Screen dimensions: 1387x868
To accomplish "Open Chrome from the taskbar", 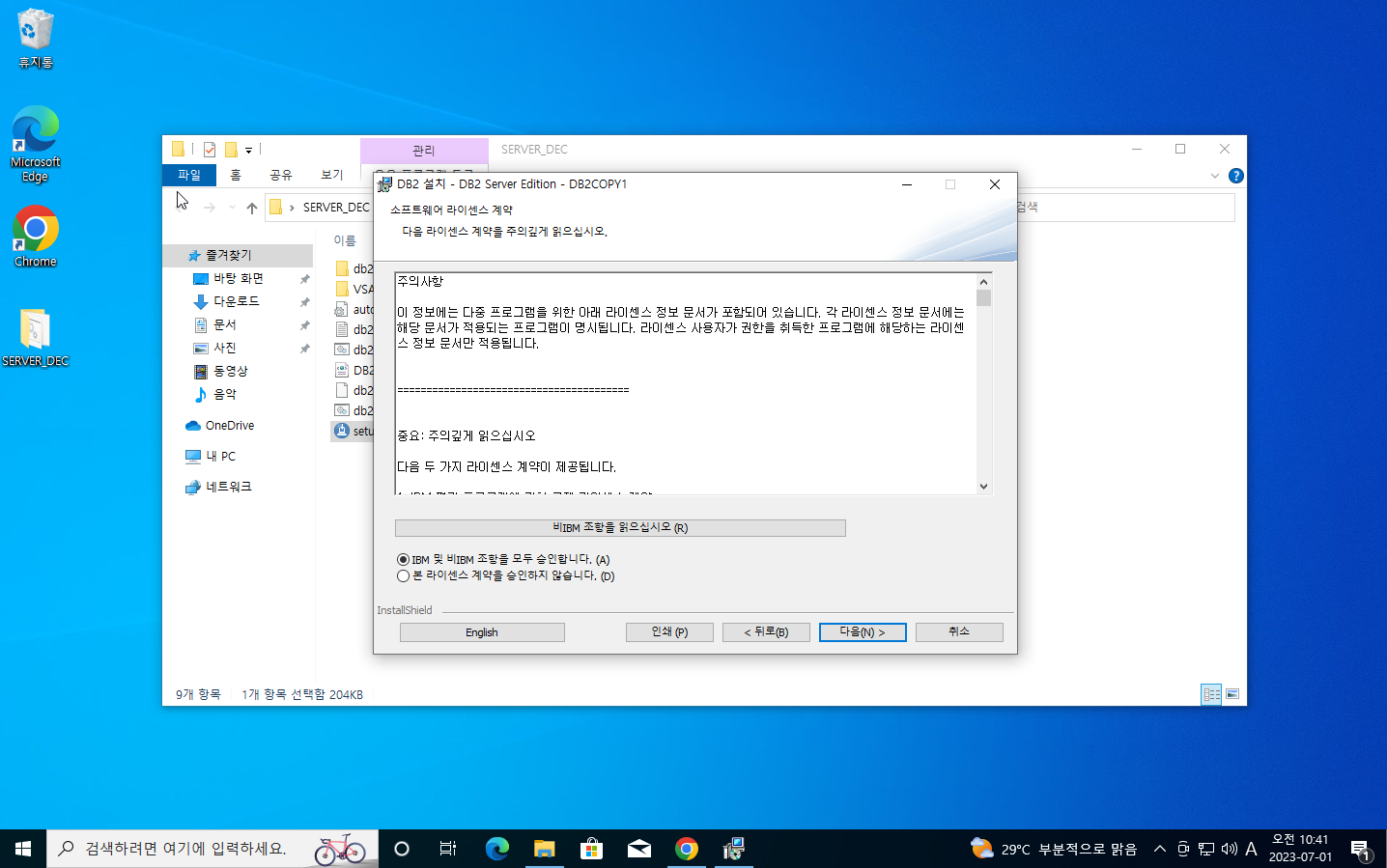I will click(x=687, y=849).
